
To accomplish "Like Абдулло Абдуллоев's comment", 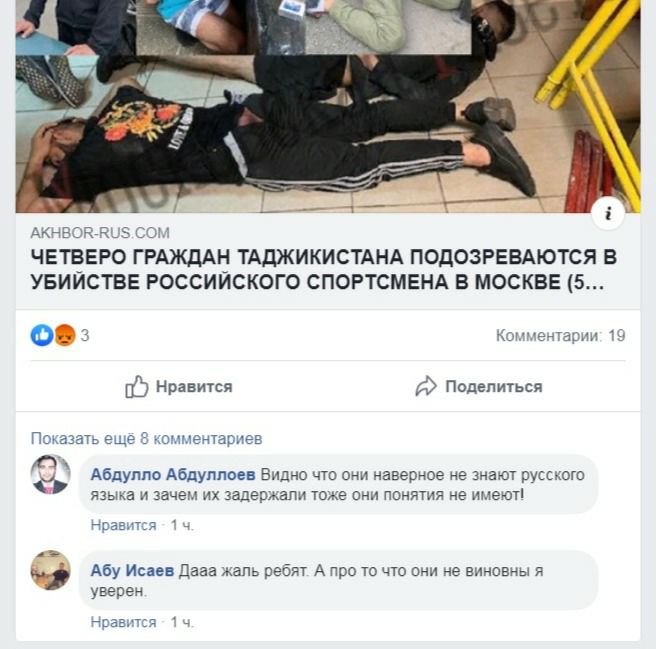I will click(123, 526).
